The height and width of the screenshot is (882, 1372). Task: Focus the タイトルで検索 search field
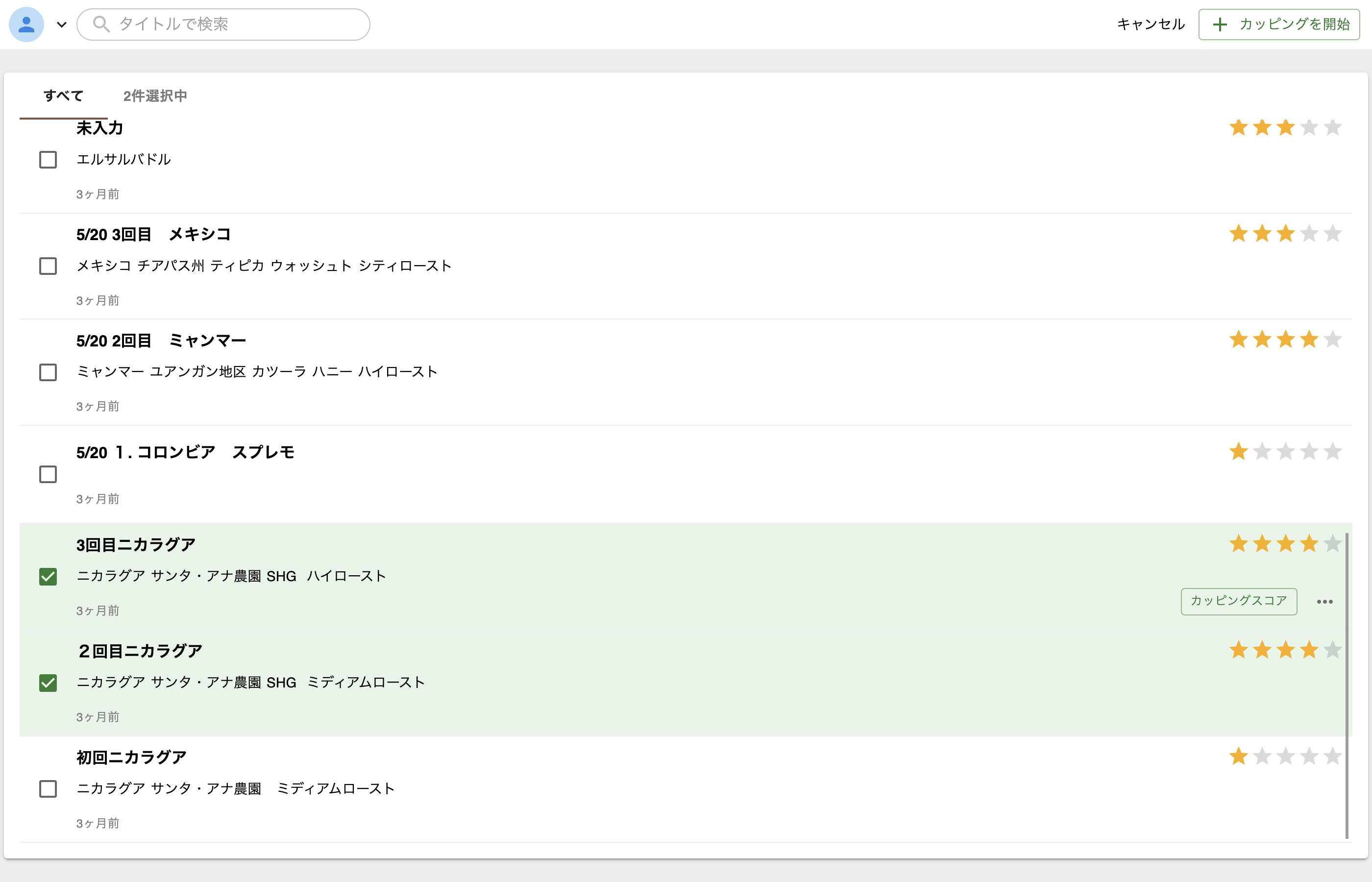241,24
